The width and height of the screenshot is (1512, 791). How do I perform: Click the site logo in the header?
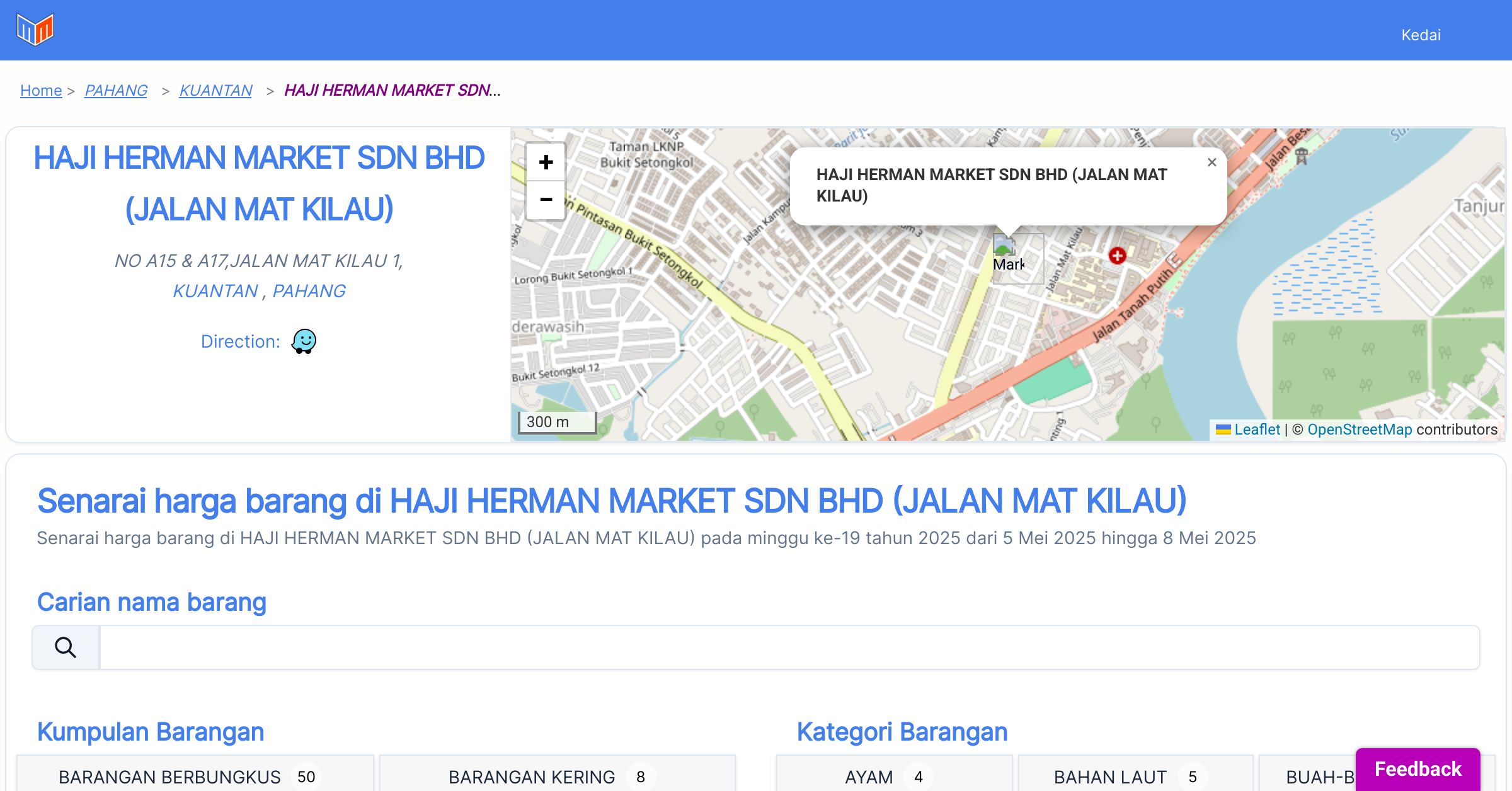(35, 30)
